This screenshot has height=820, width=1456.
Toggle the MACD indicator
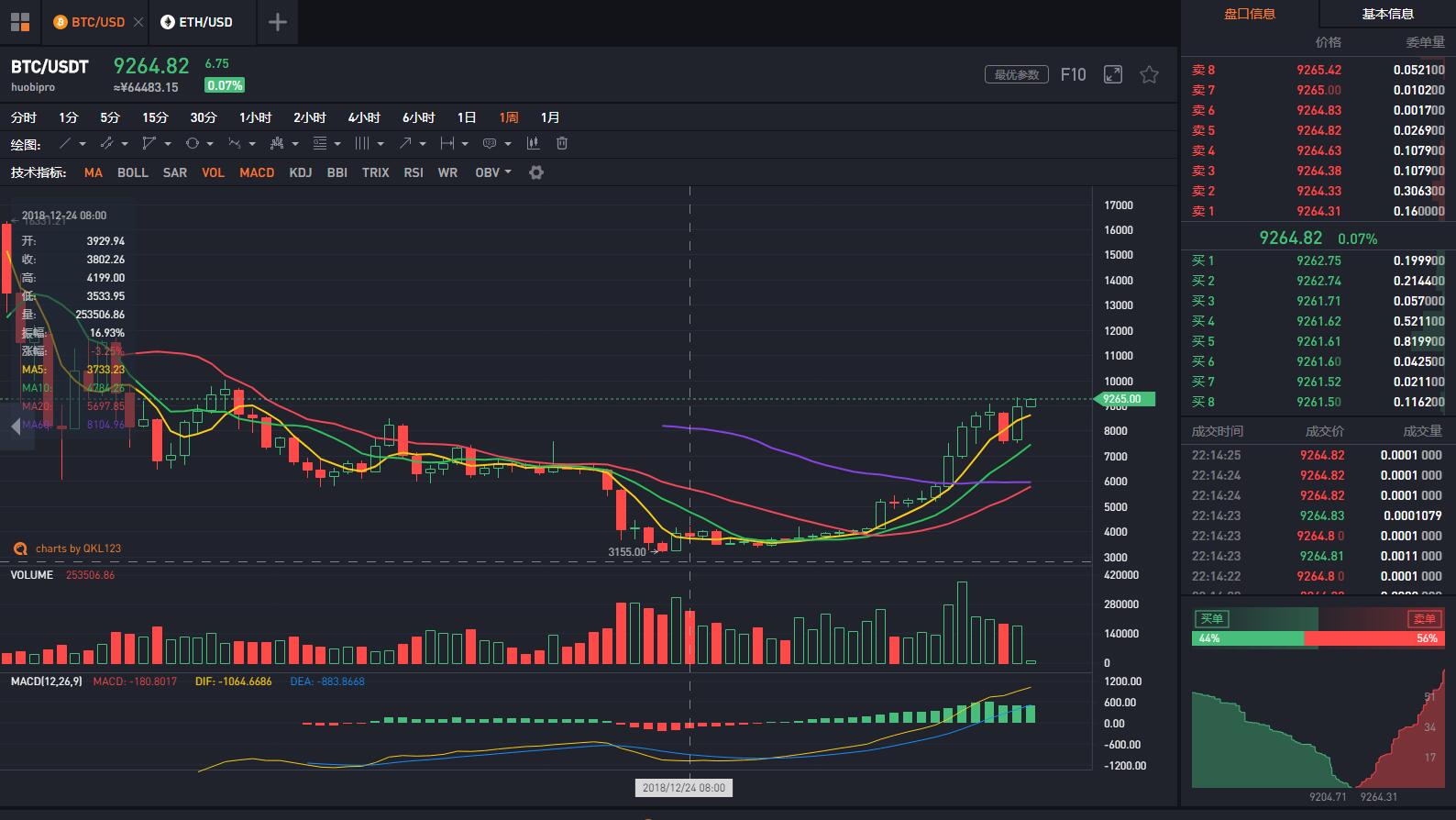click(x=257, y=172)
